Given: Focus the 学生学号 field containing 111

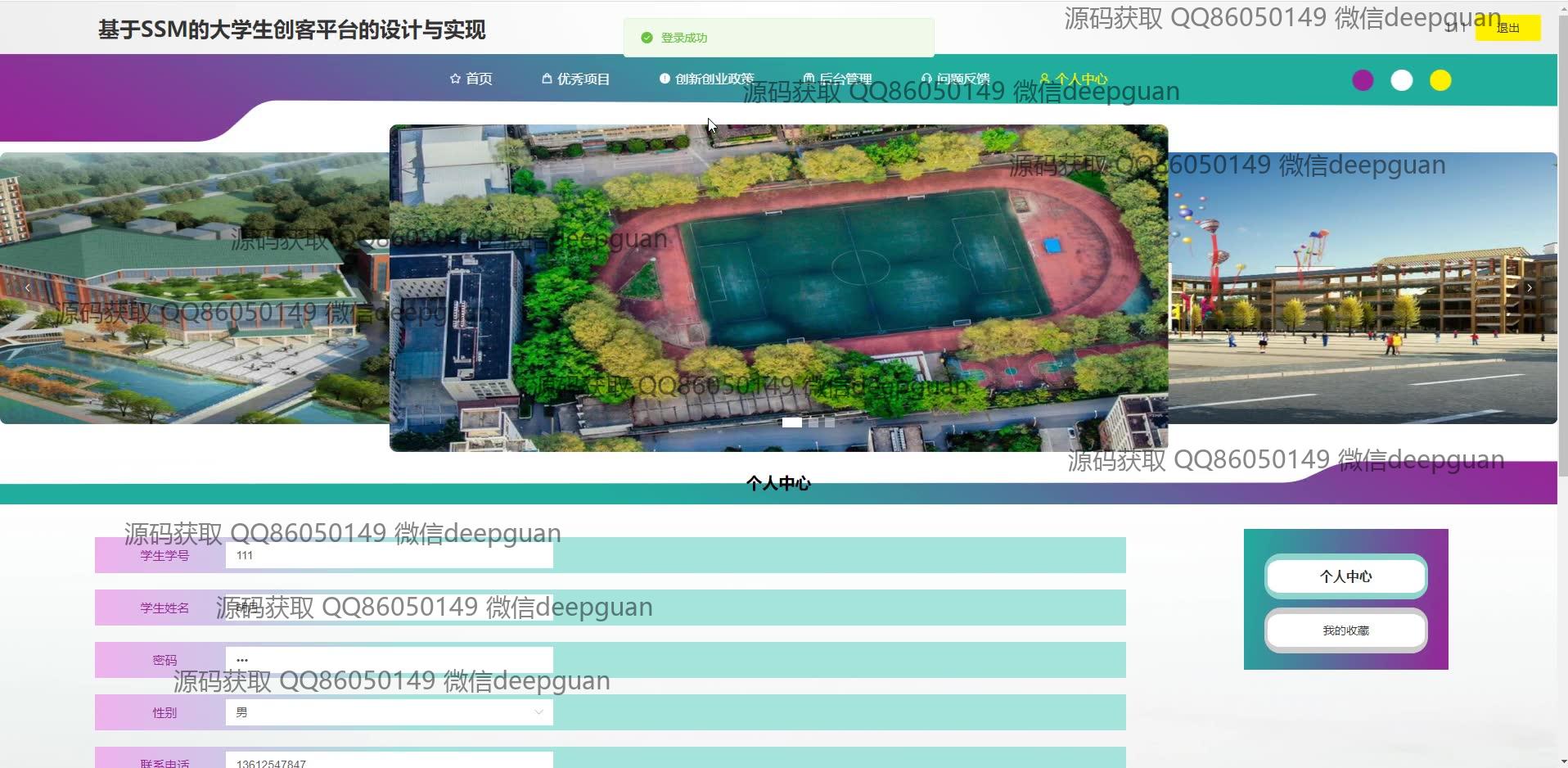Looking at the screenshot, I should pyautogui.click(x=390, y=555).
